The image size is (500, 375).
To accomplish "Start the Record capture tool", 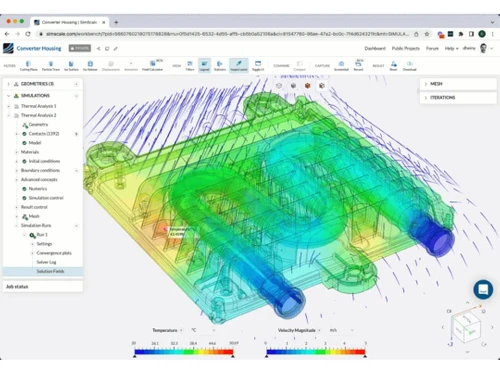I will tap(358, 65).
